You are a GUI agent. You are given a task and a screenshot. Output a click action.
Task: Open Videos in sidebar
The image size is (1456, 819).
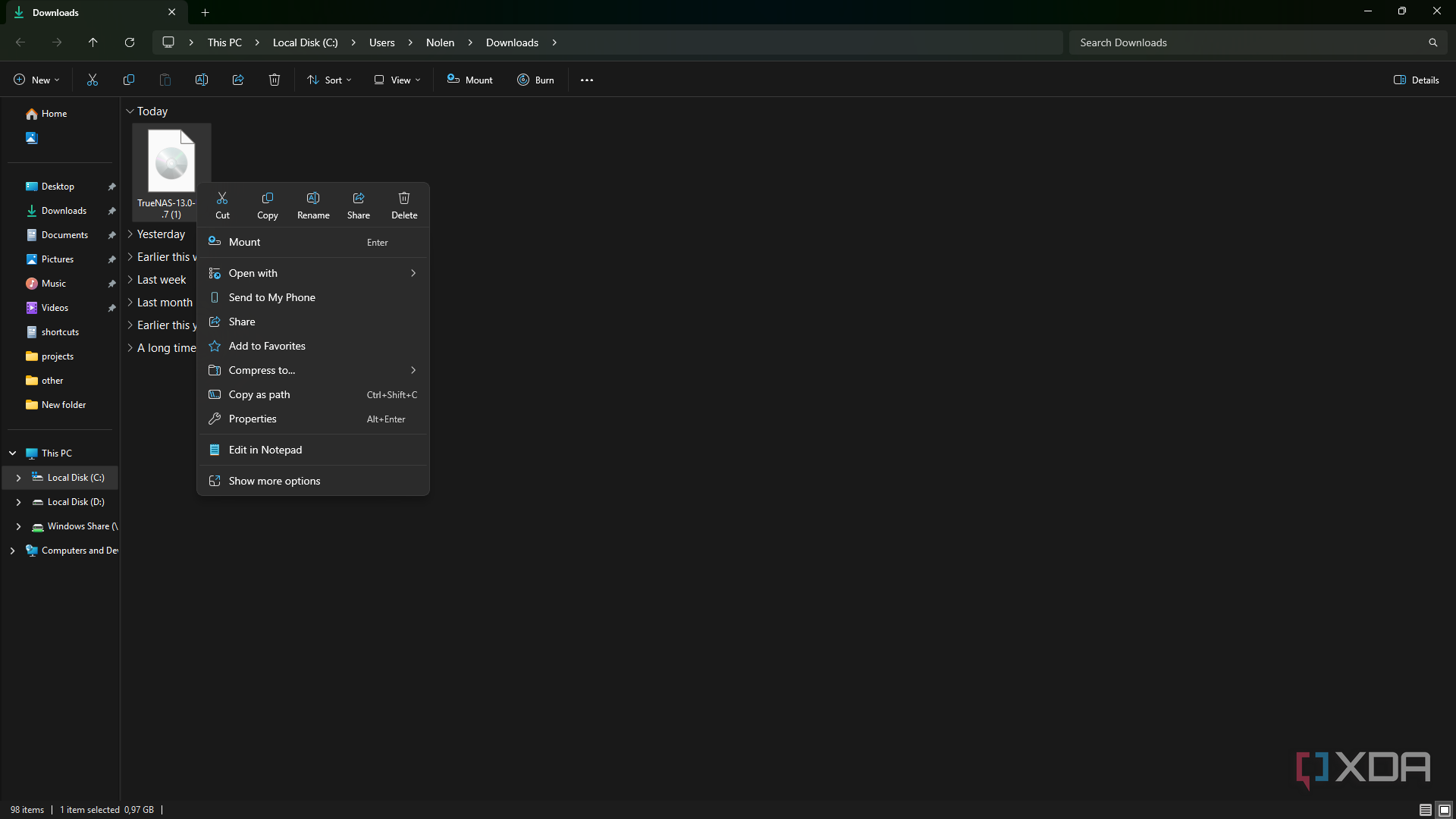coord(59,308)
